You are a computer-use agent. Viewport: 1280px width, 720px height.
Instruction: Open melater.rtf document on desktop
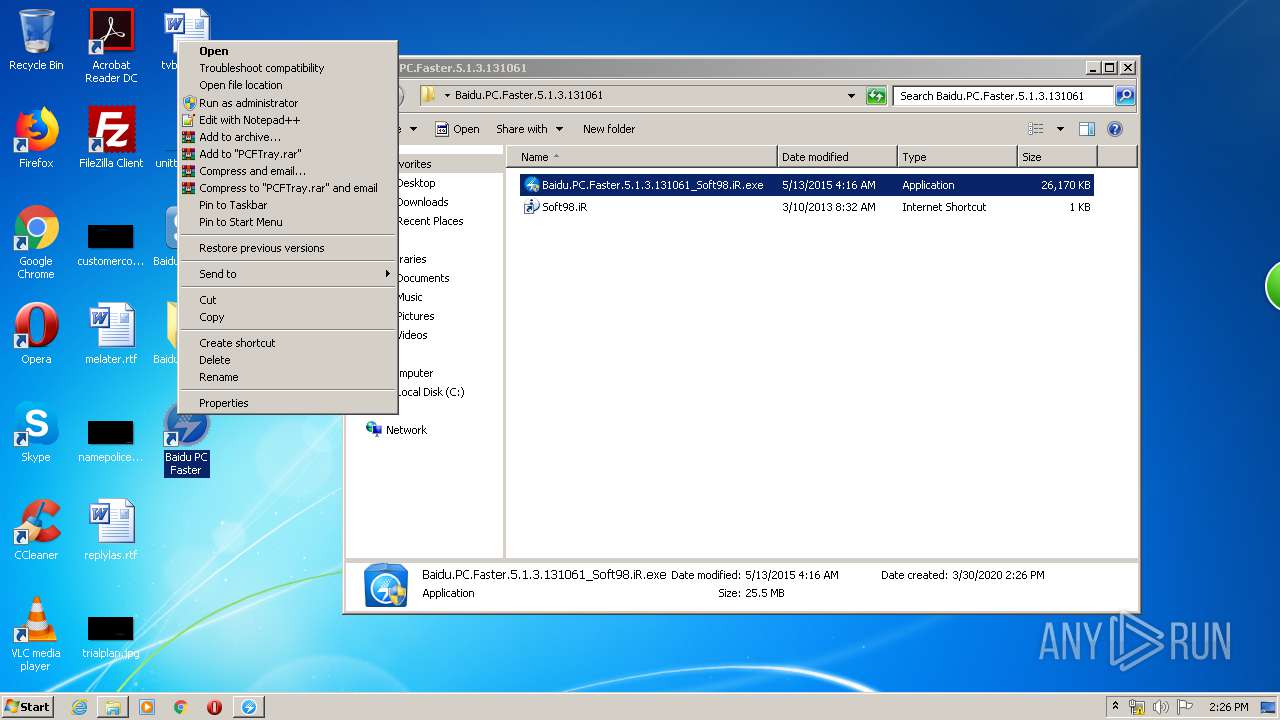111,334
